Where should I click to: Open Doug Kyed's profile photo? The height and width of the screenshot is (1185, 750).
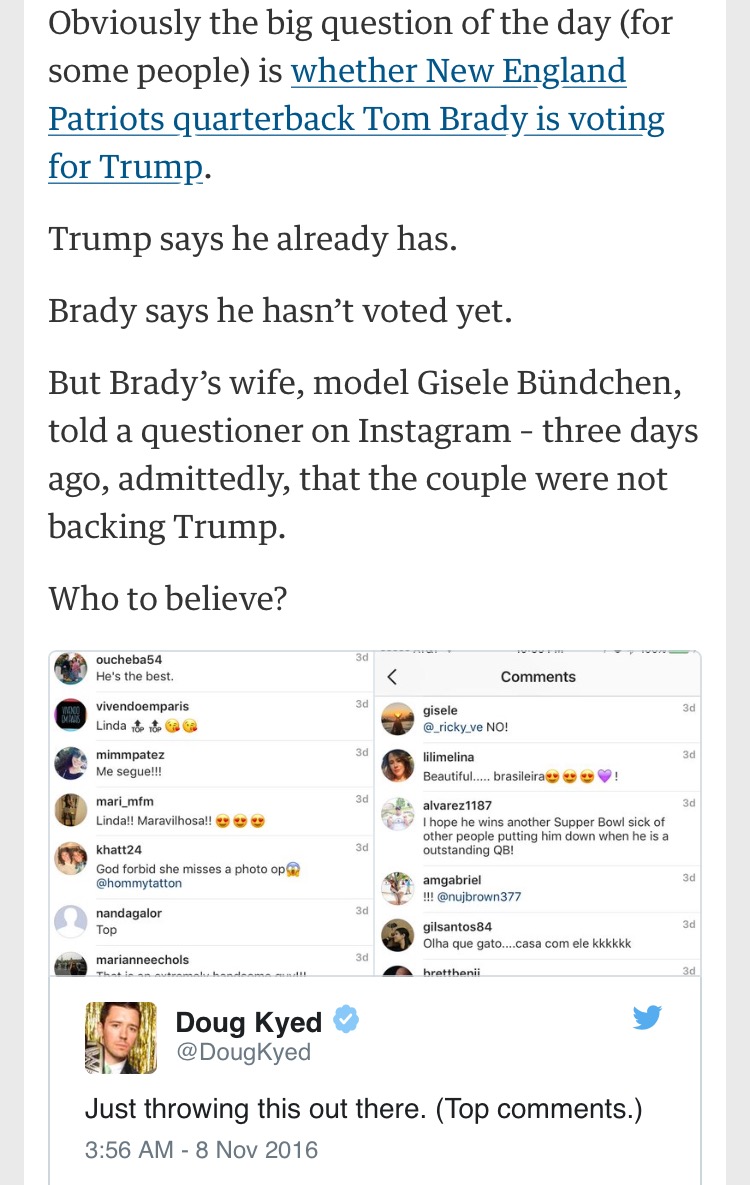(120, 1038)
